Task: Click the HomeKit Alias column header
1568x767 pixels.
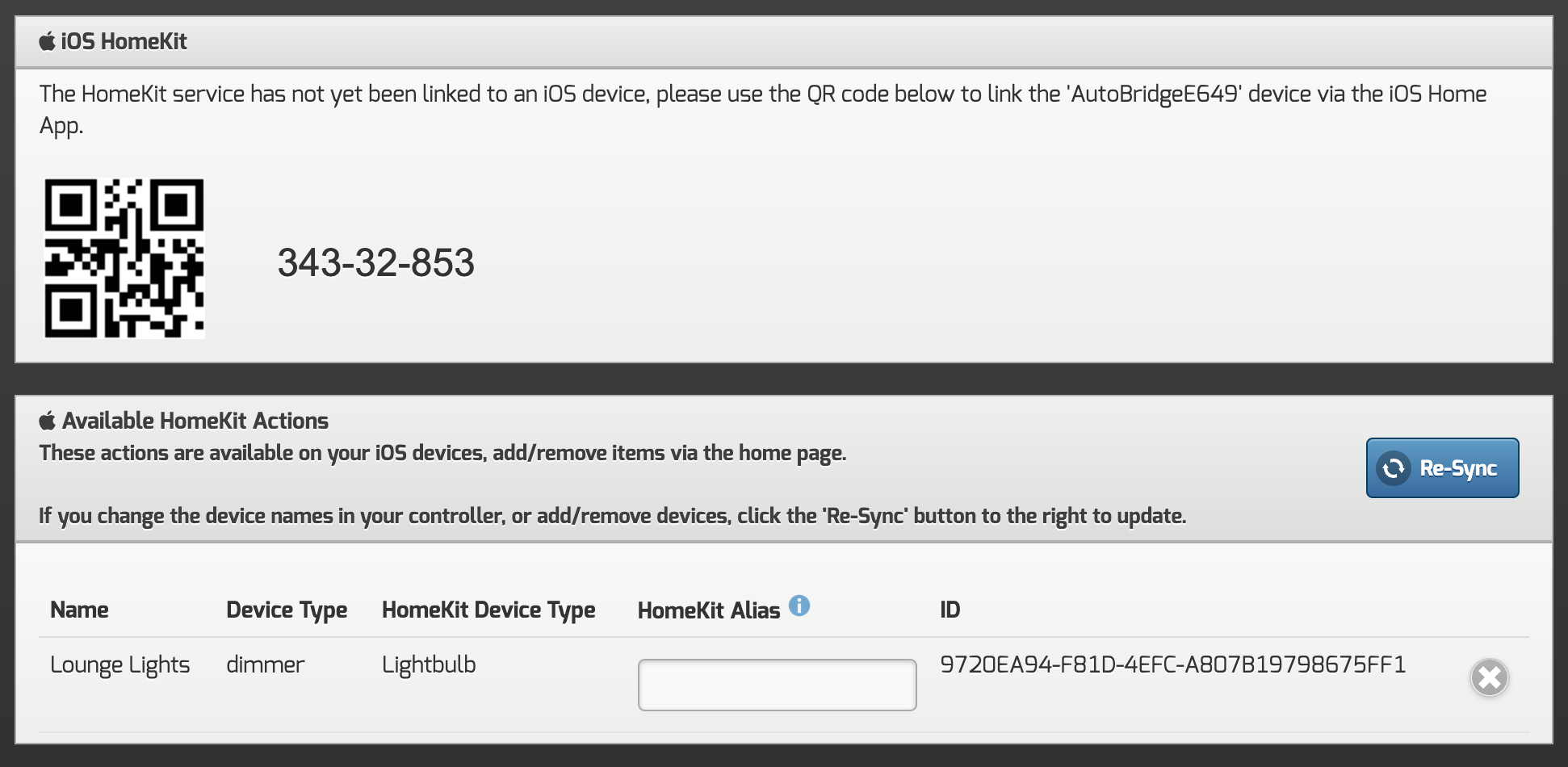Action: coord(708,611)
